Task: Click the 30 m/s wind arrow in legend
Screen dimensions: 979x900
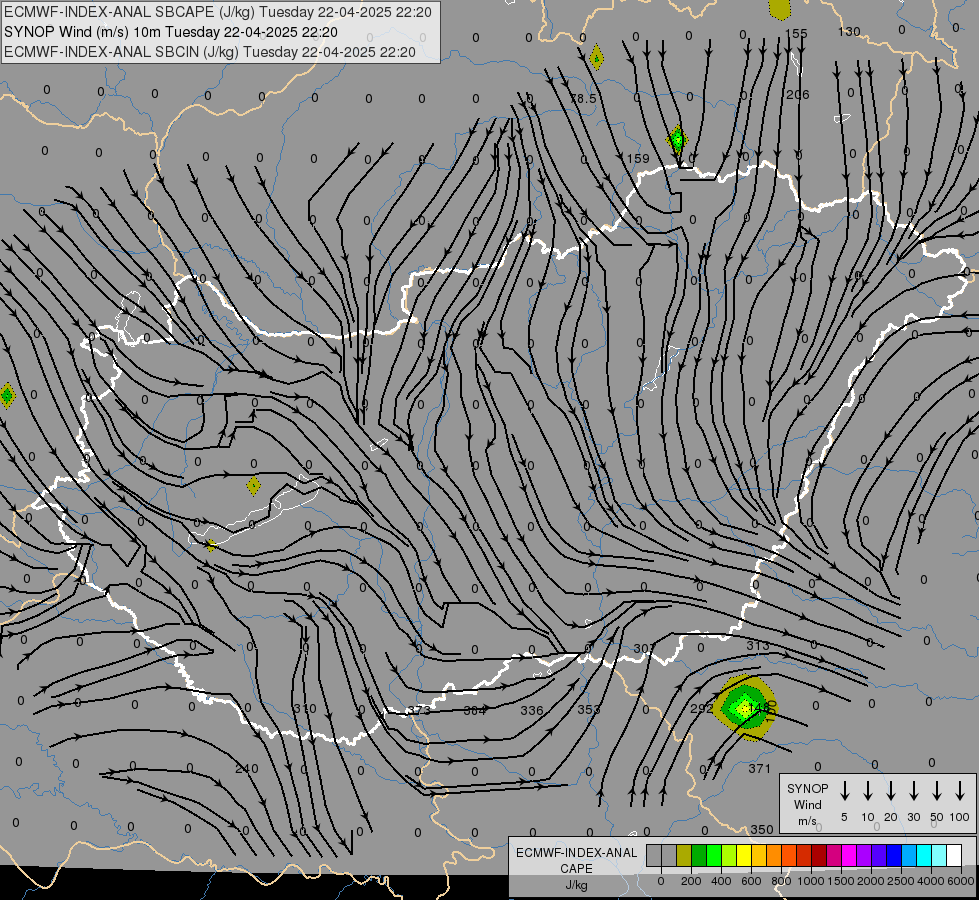Action: pos(913,791)
